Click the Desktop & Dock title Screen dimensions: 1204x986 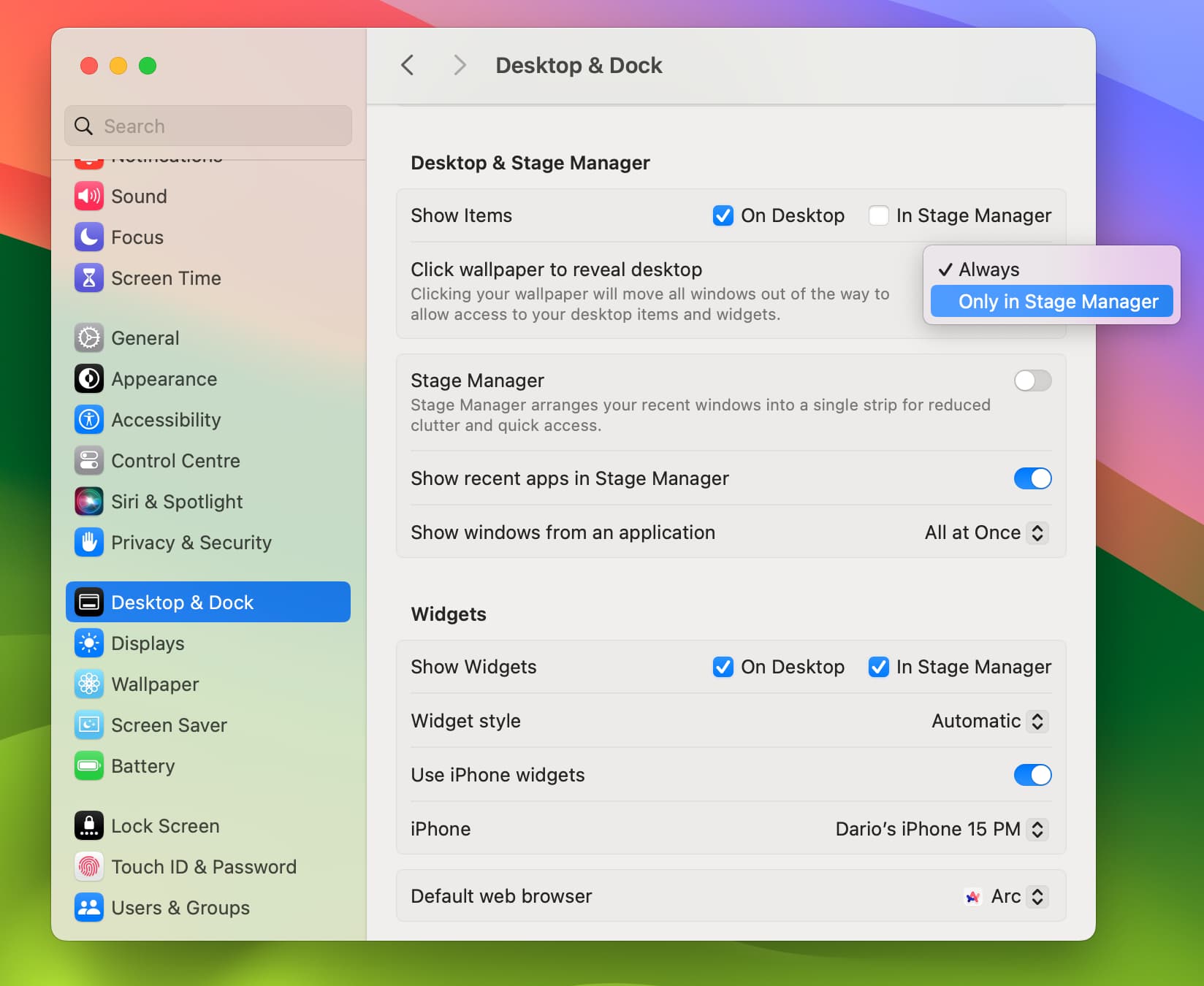(579, 66)
